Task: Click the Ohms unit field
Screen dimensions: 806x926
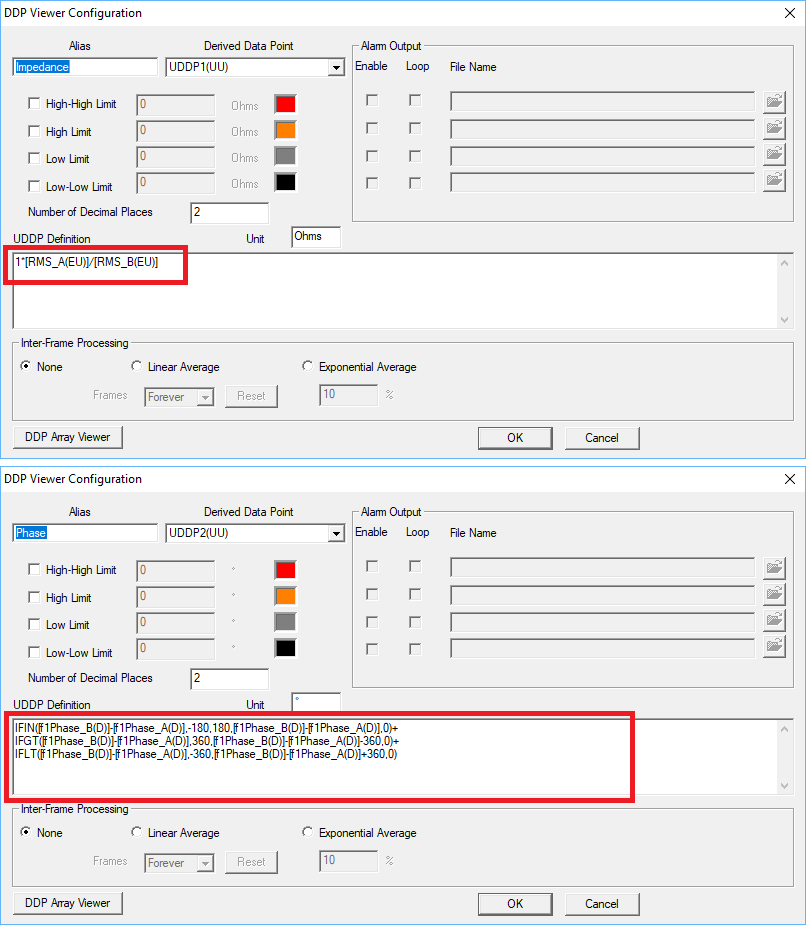Action: (x=316, y=236)
